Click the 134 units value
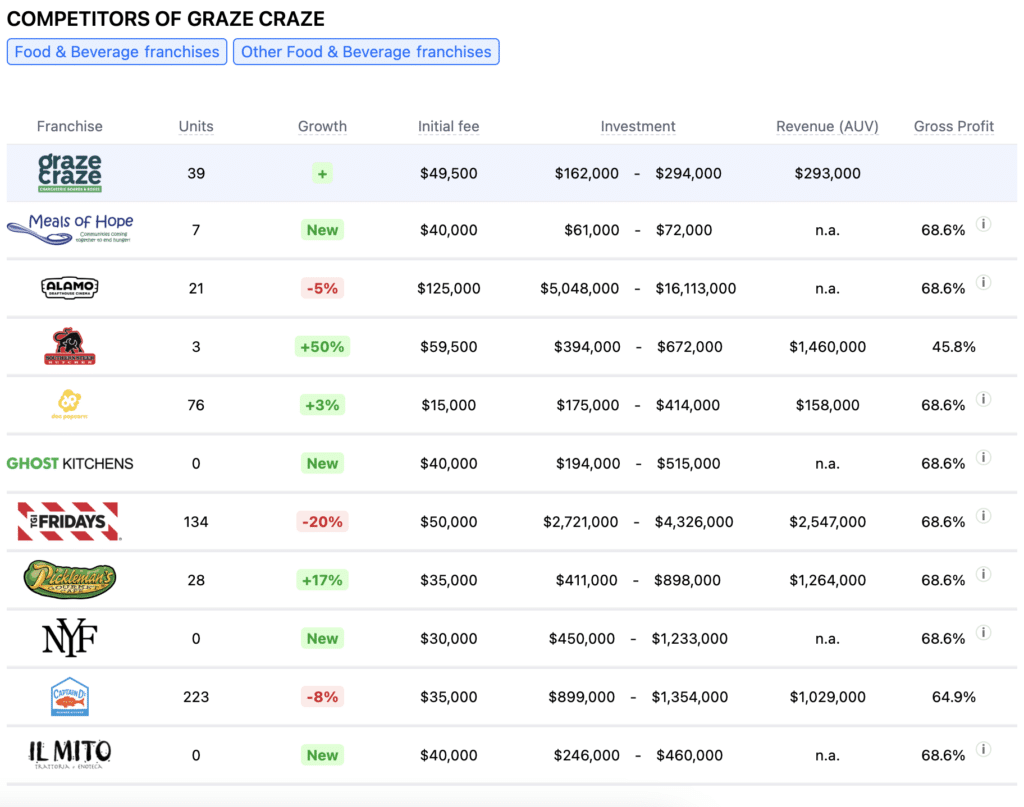The width and height of the screenshot is (1024, 807). (x=196, y=522)
